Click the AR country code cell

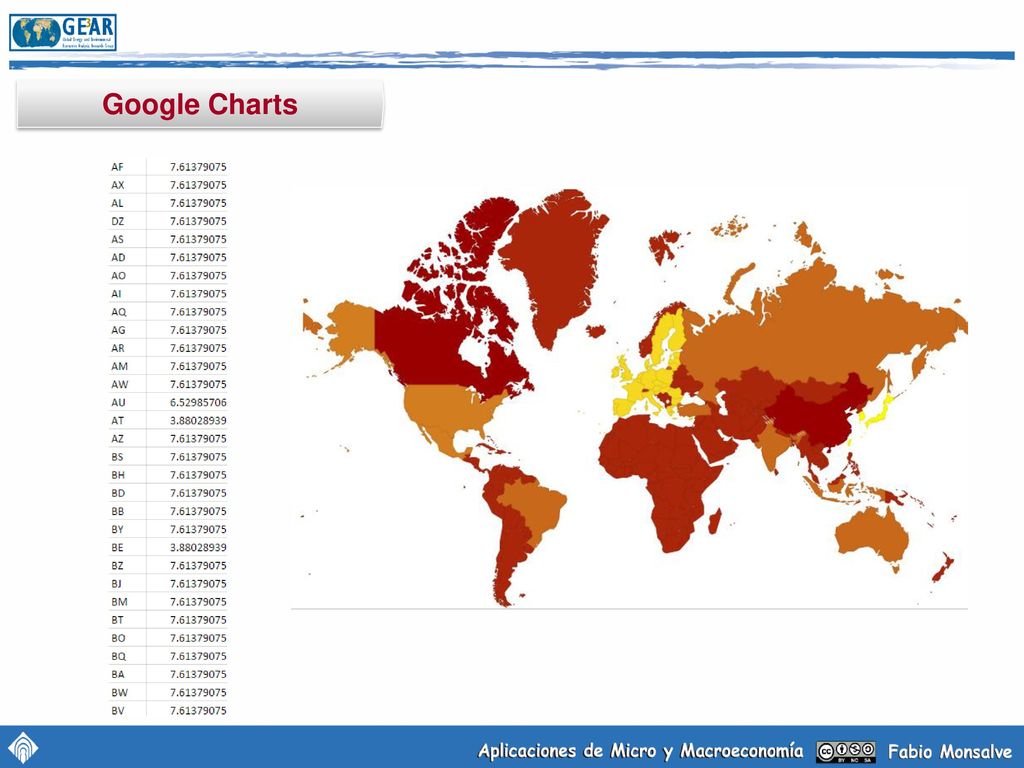(118, 349)
